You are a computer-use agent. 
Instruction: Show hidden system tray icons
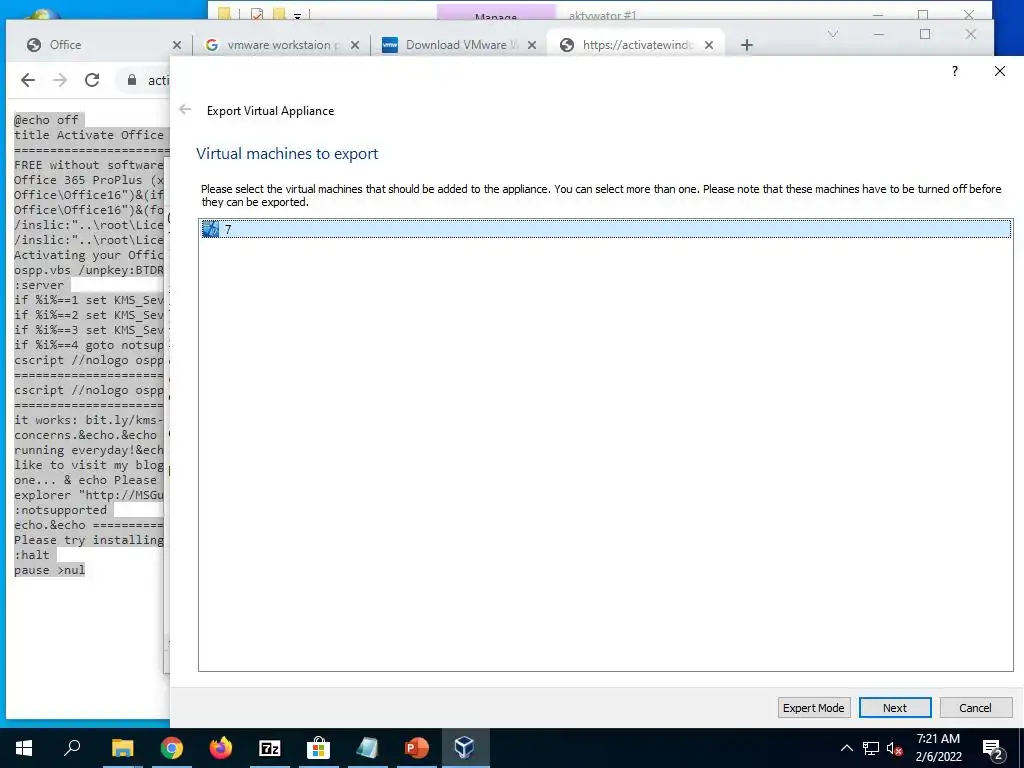(x=846, y=748)
